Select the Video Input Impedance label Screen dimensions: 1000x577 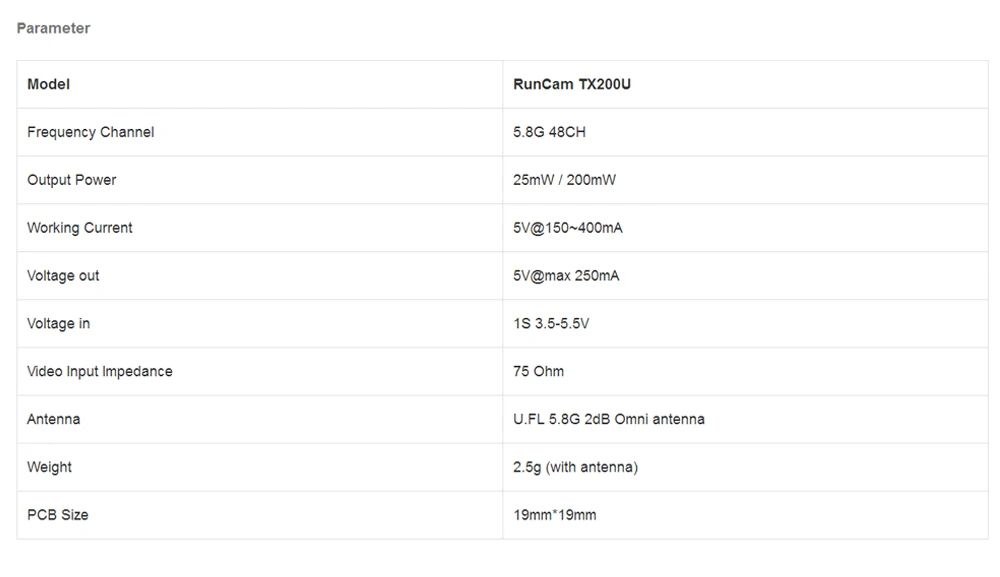click(x=99, y=372)
